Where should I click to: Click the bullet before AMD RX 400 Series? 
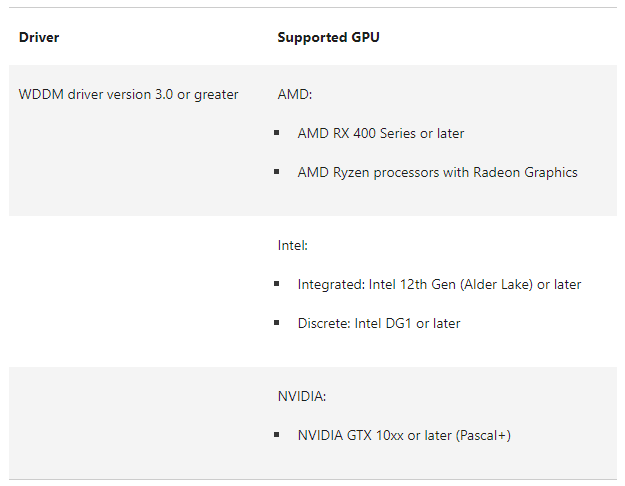click(x=276, y=132)
